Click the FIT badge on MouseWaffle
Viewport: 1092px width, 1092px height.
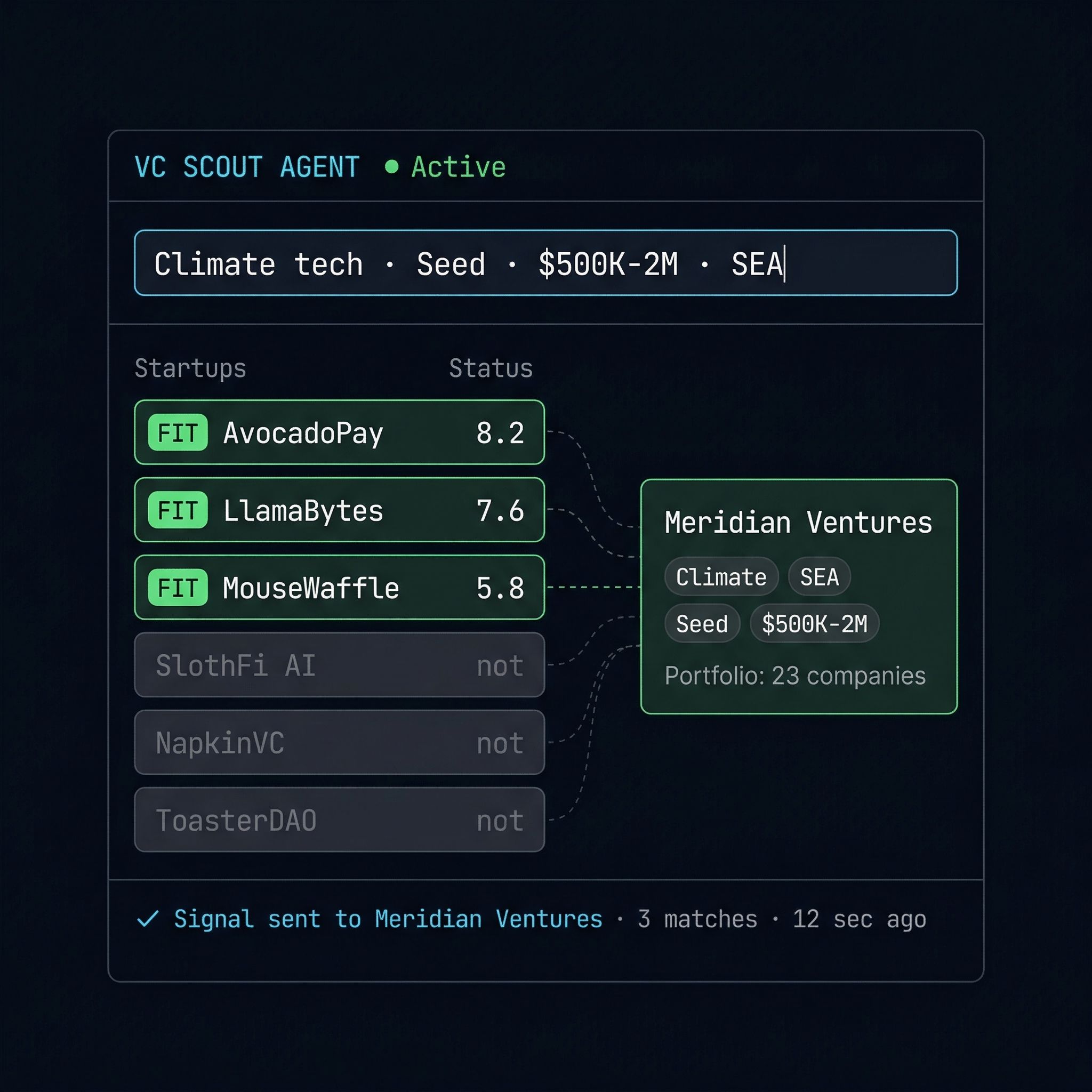click(x=178, y=588)
